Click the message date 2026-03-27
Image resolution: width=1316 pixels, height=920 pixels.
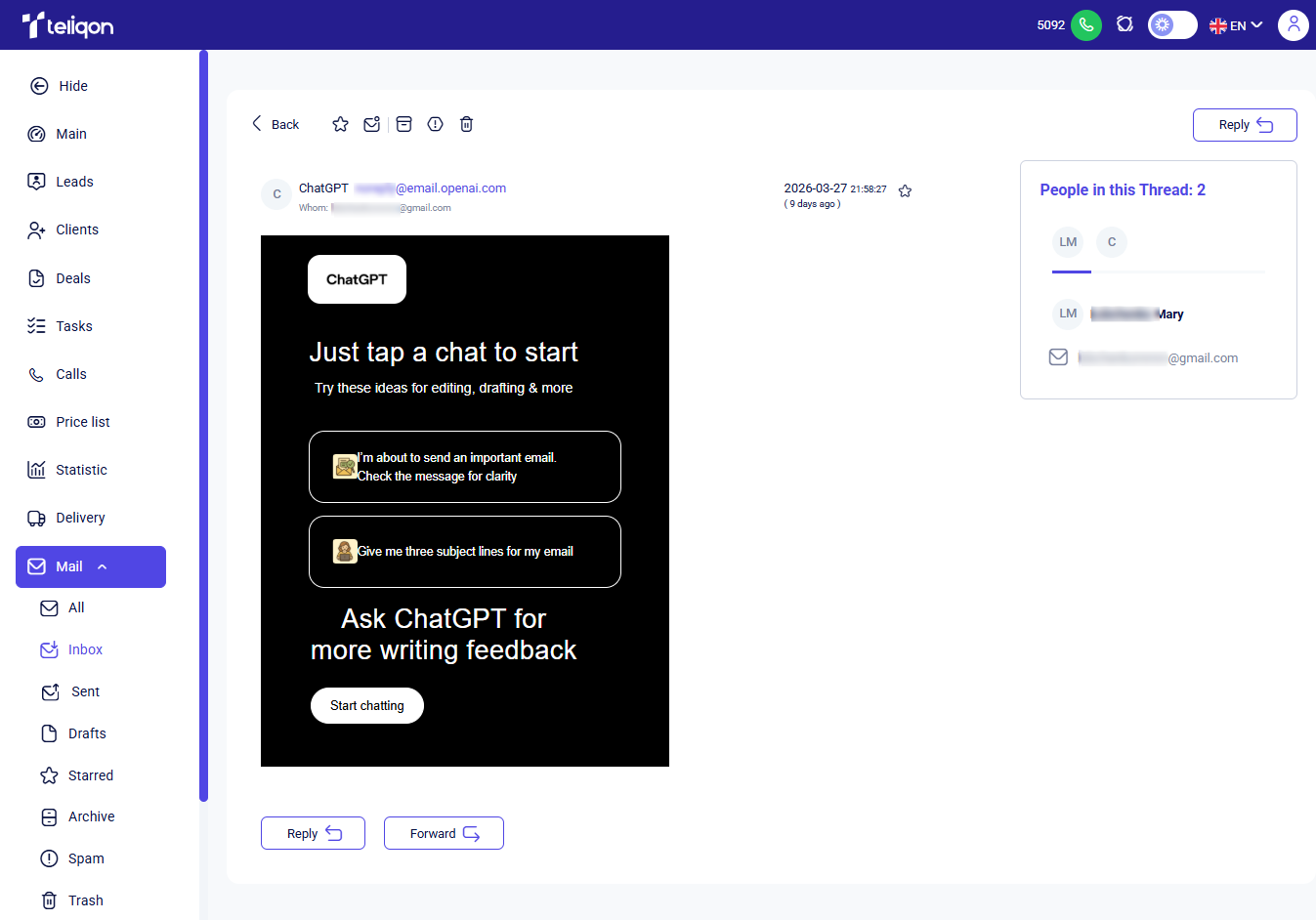[815, 188]
